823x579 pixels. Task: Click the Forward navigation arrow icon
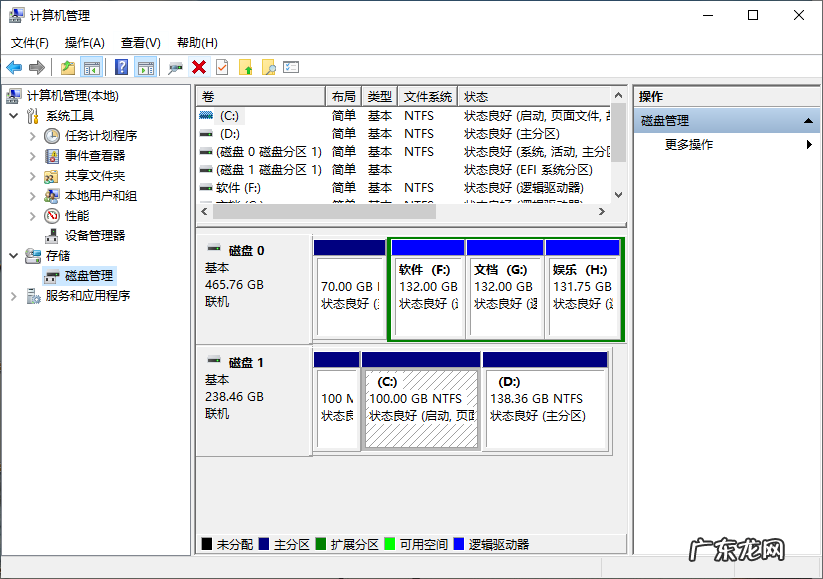tap(37, 67)
